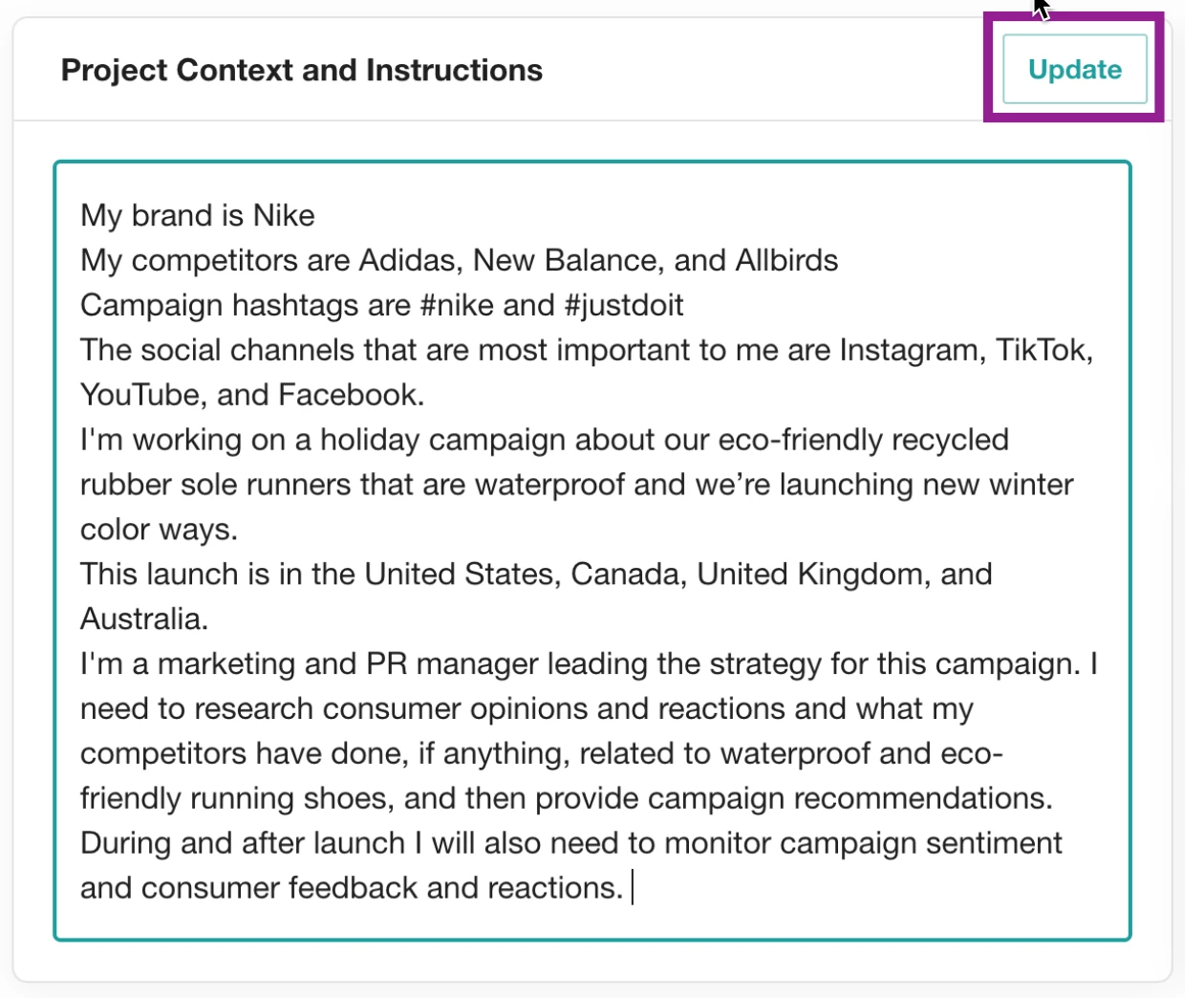Click the 'Project Context and Instructions' heading
Image resolution: width=1204 pixels, height=998 pixels.
click(301, 70)
